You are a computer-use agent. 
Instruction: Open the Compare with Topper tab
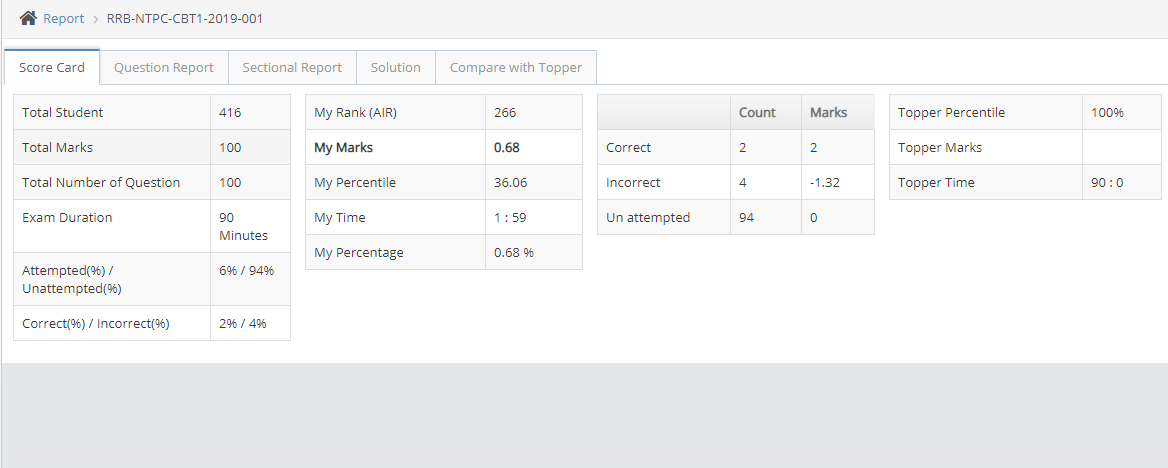[x=516, y=68]
